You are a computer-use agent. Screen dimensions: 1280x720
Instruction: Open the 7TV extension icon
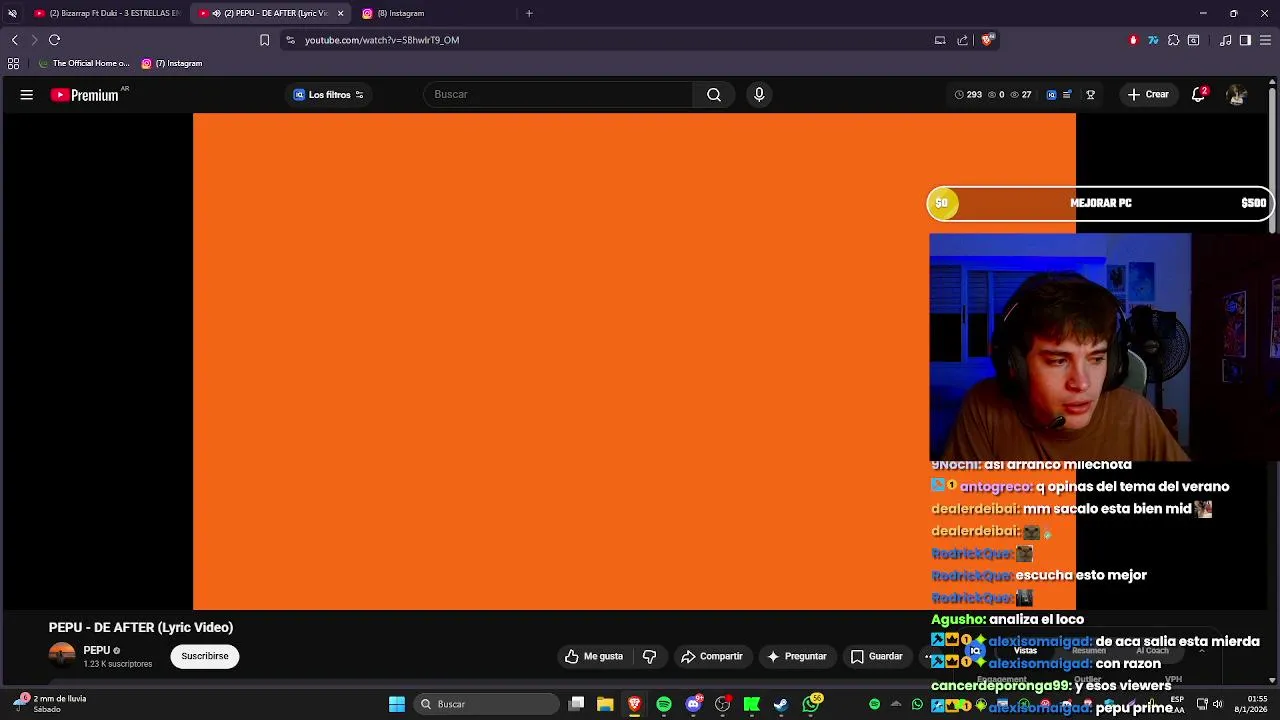pos(1153,40)
